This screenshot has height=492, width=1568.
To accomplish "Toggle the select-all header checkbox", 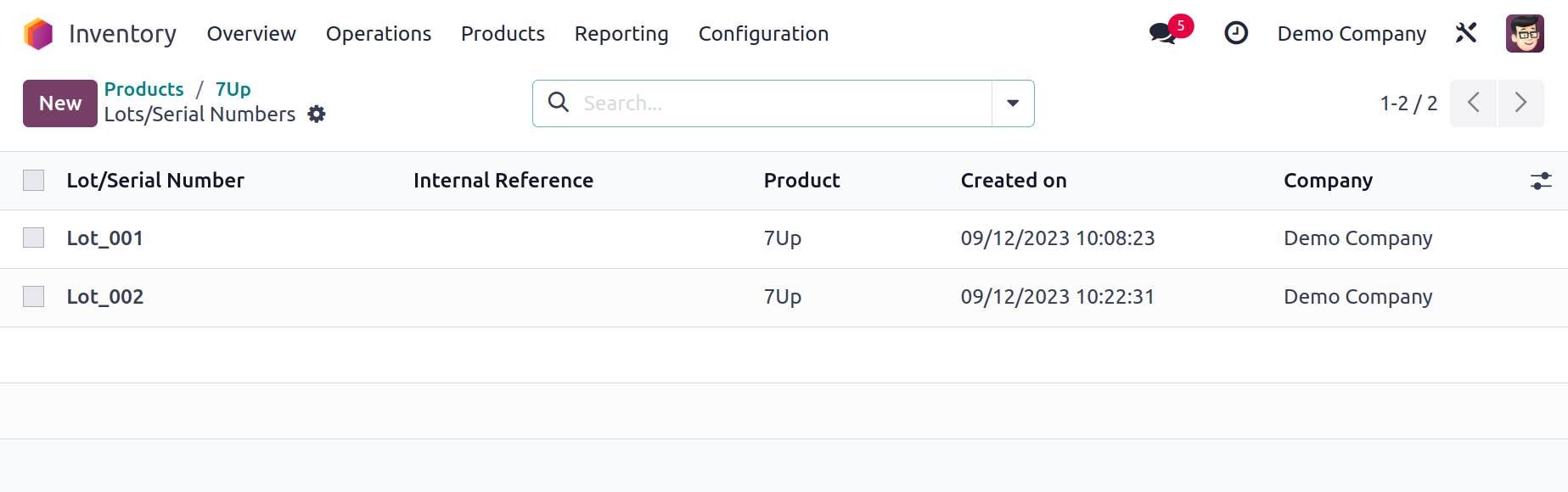I will tap(34, 181).
